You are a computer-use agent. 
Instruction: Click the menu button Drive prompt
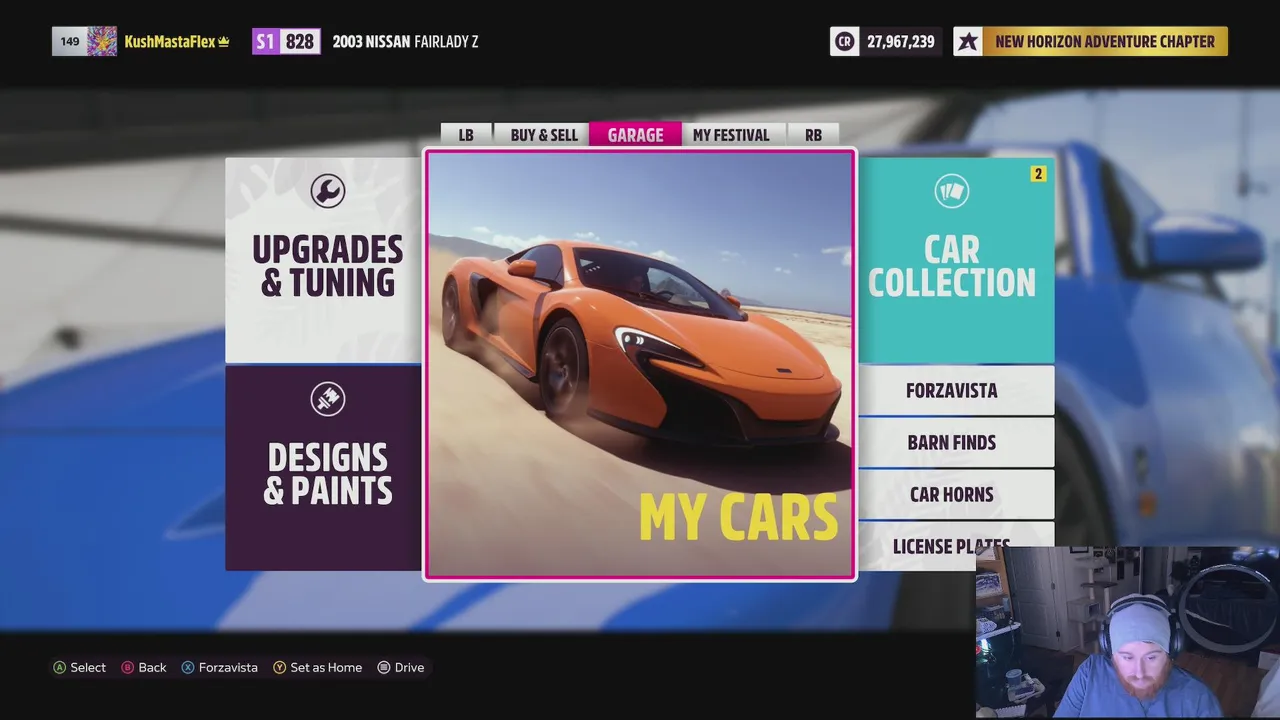(x=400, y=667)
